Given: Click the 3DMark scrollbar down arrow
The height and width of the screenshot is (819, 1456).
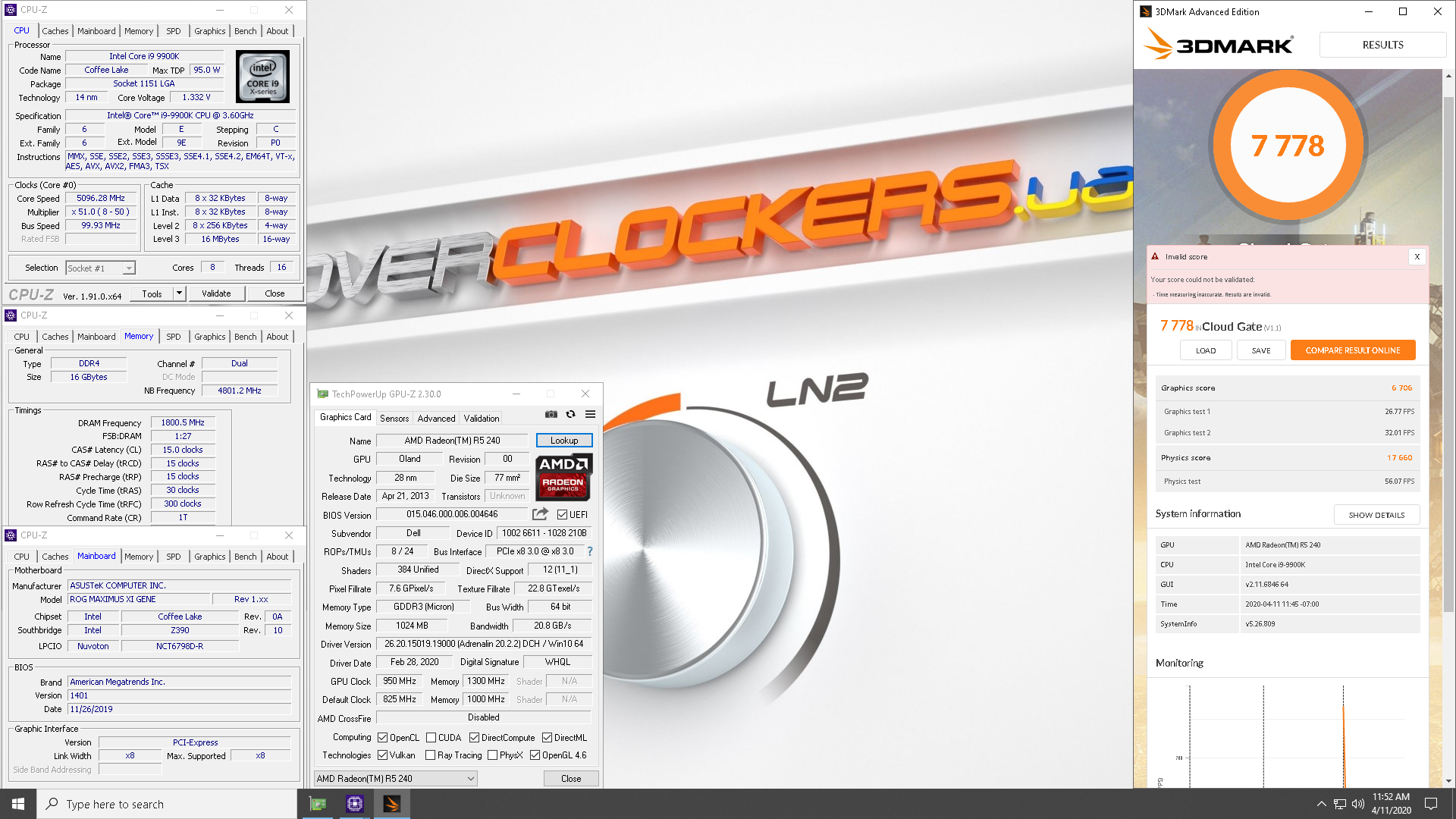Looking at the screenshot, I should [x=1448, y=781].
